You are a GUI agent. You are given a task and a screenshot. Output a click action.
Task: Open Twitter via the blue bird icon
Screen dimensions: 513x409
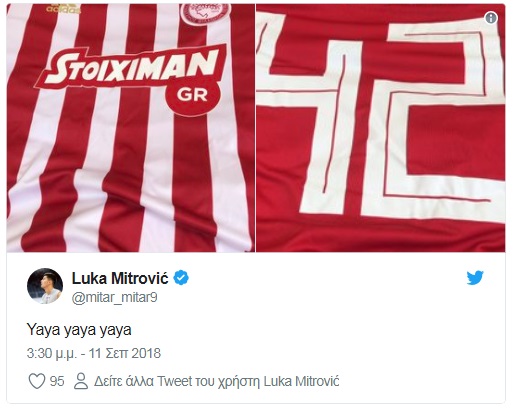pos(475,278)
